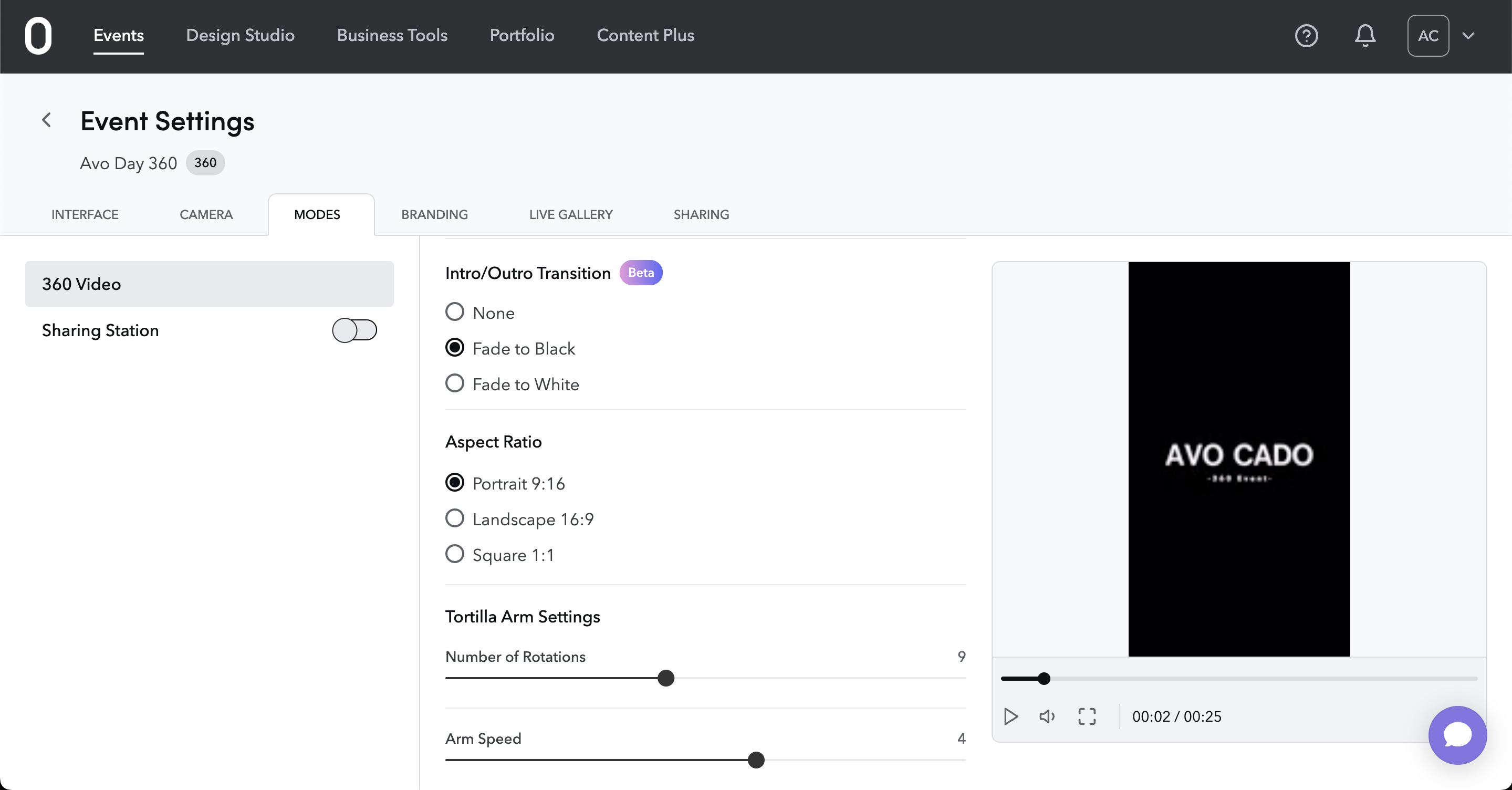Switch to the BRANDING tab
This screenshot has width=1512, height=790.
[x=434, y=215]
